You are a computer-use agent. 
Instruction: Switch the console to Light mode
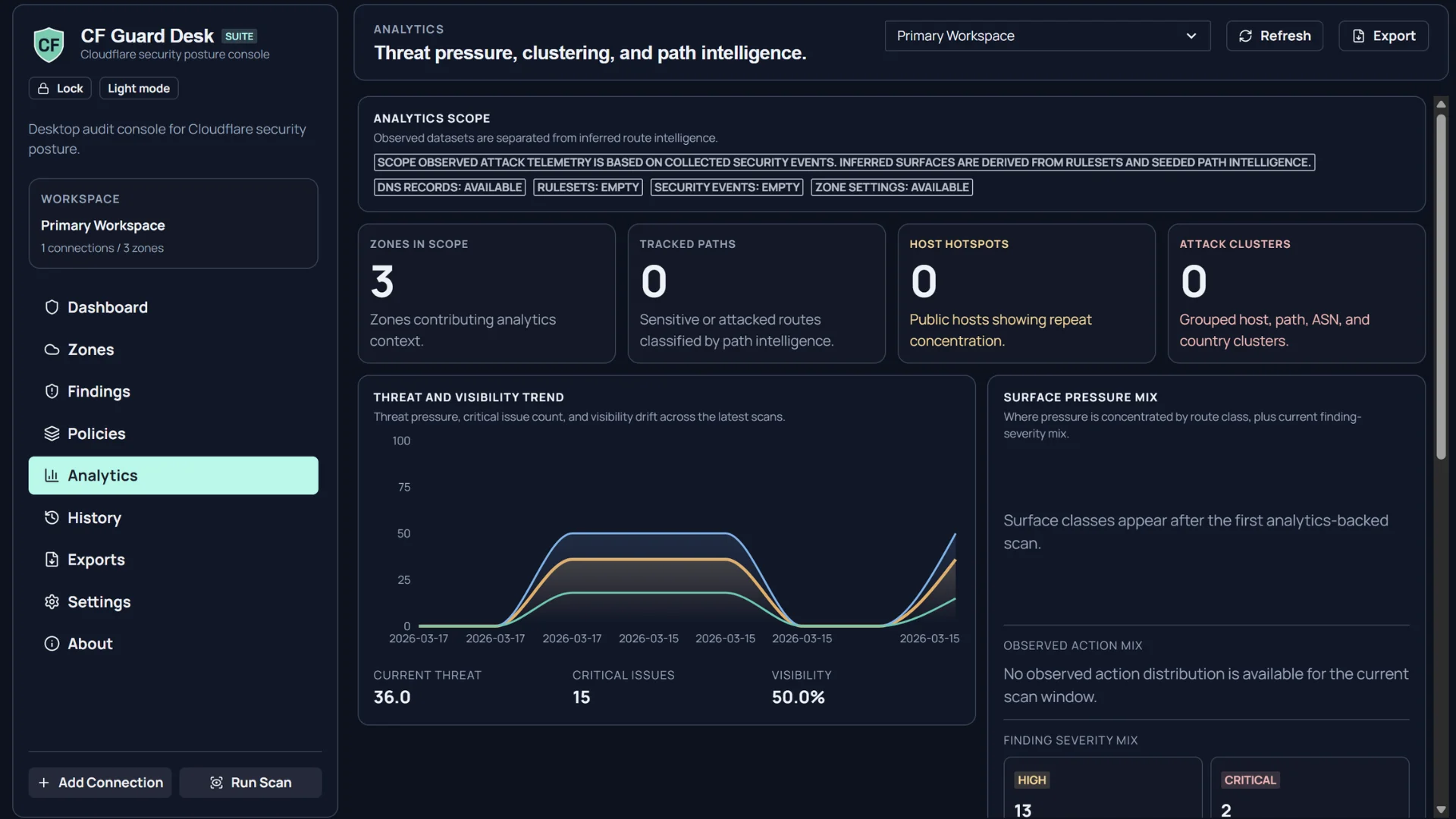point(139,88)
